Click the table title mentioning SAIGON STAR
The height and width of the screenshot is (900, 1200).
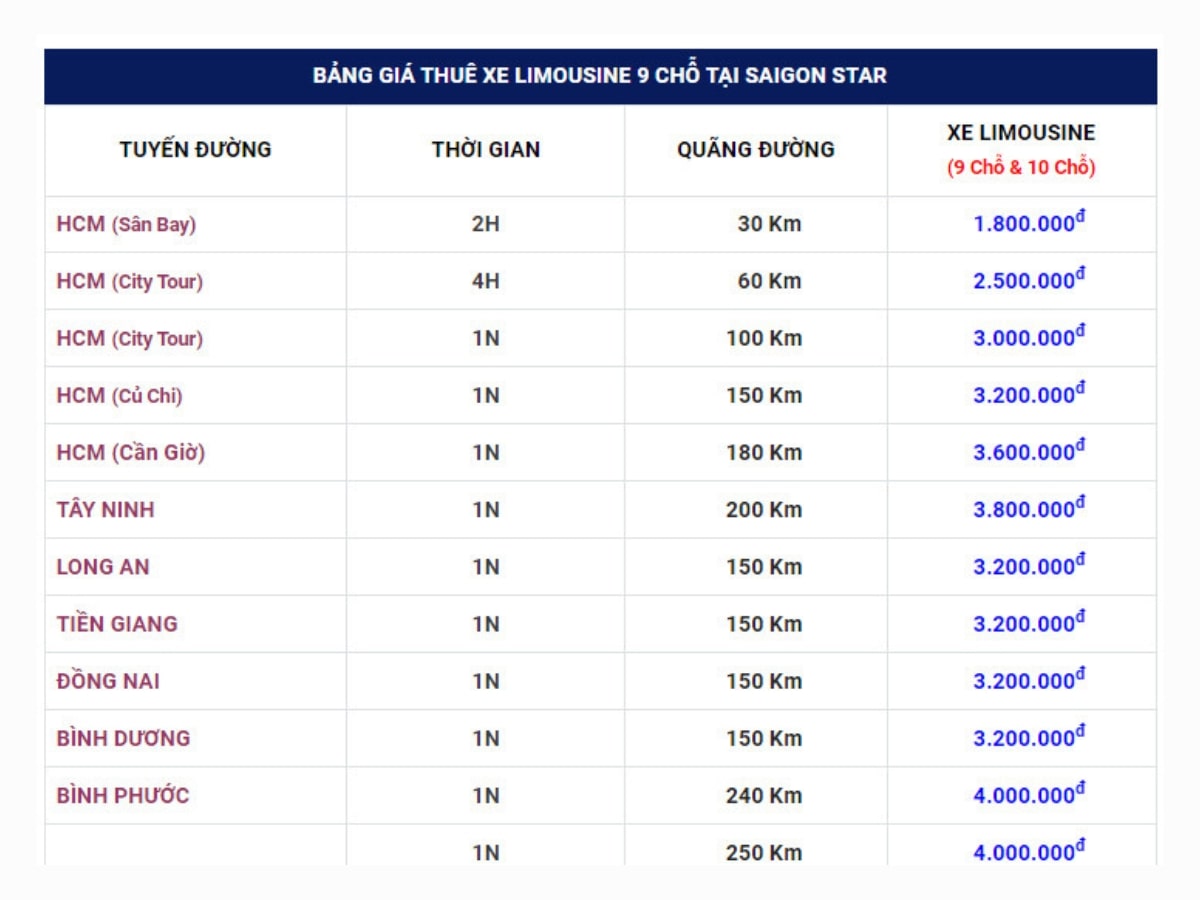click(x=600, y=76)
